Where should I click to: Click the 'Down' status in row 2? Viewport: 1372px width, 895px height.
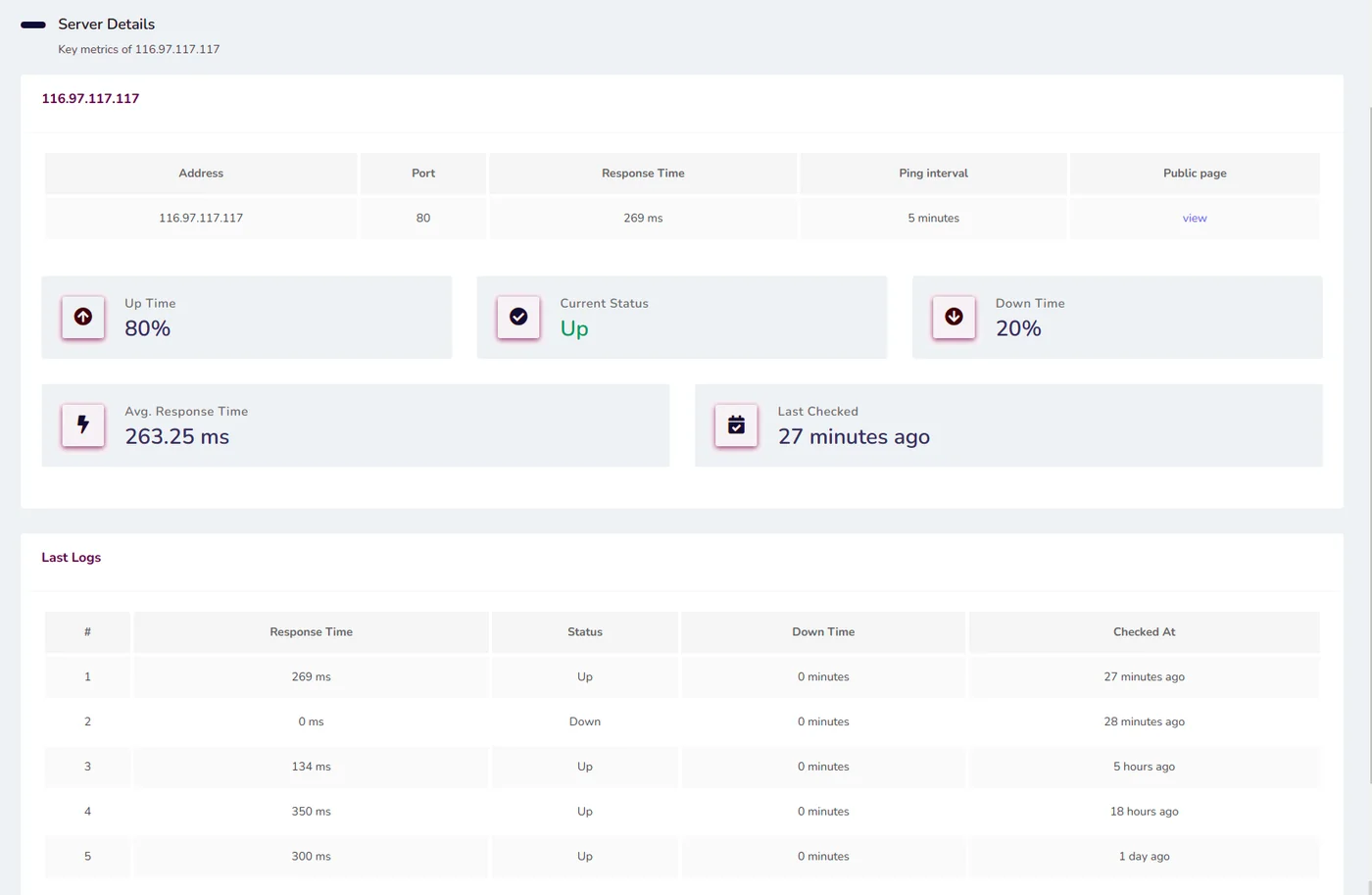click(585, 721)
